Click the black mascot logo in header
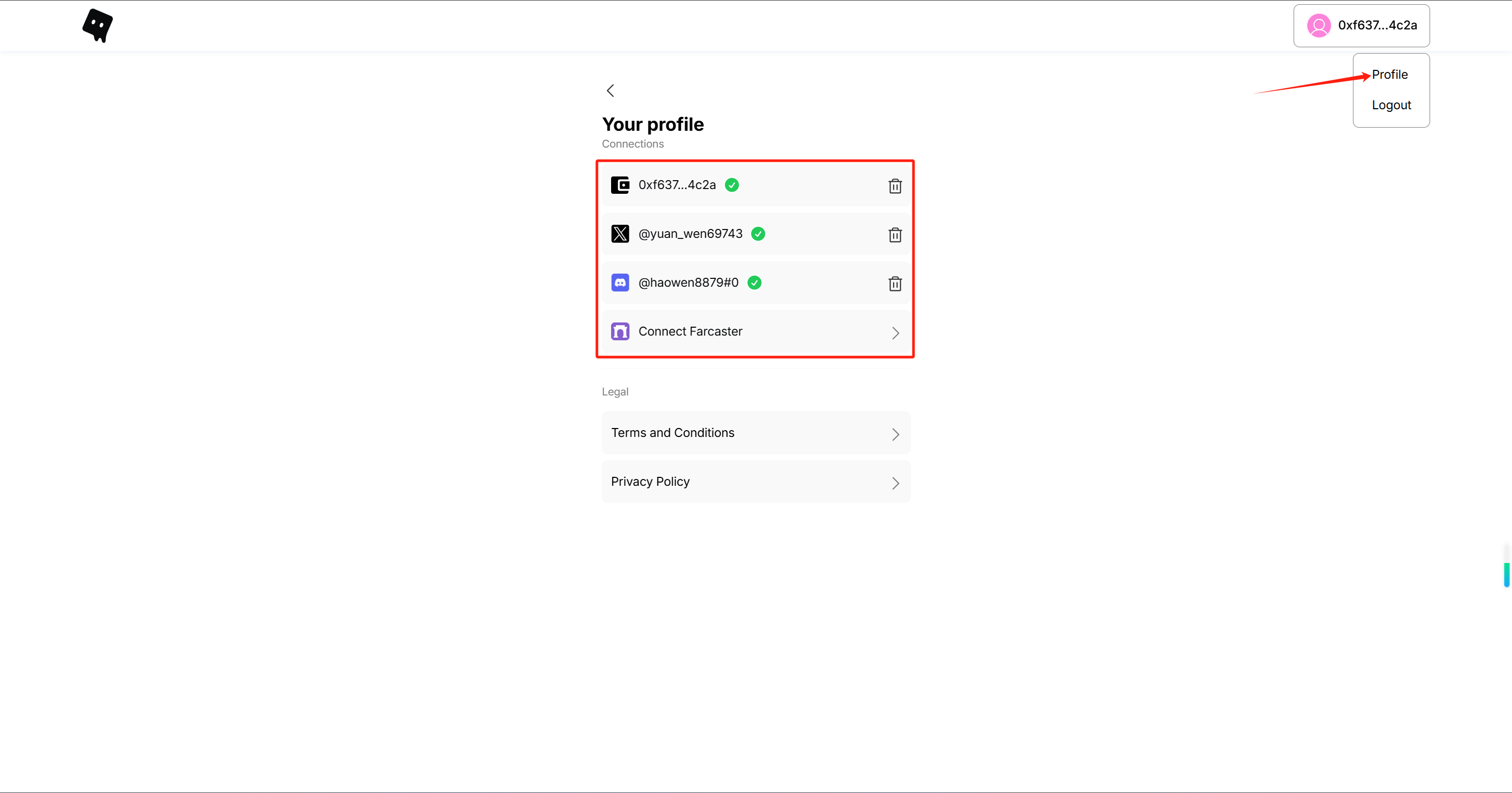Viewport: 1512px width, 793px height. 98,25
